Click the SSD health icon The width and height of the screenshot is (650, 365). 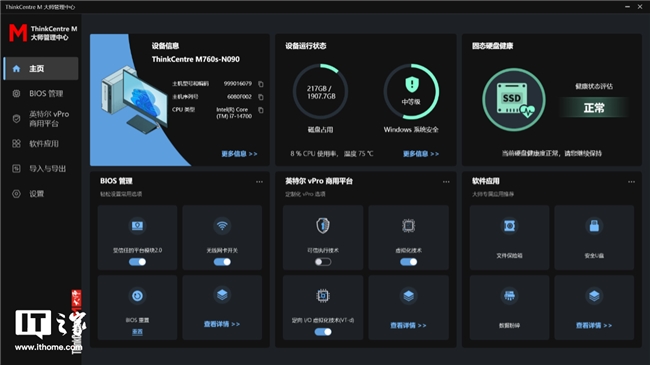click(514, 100)
